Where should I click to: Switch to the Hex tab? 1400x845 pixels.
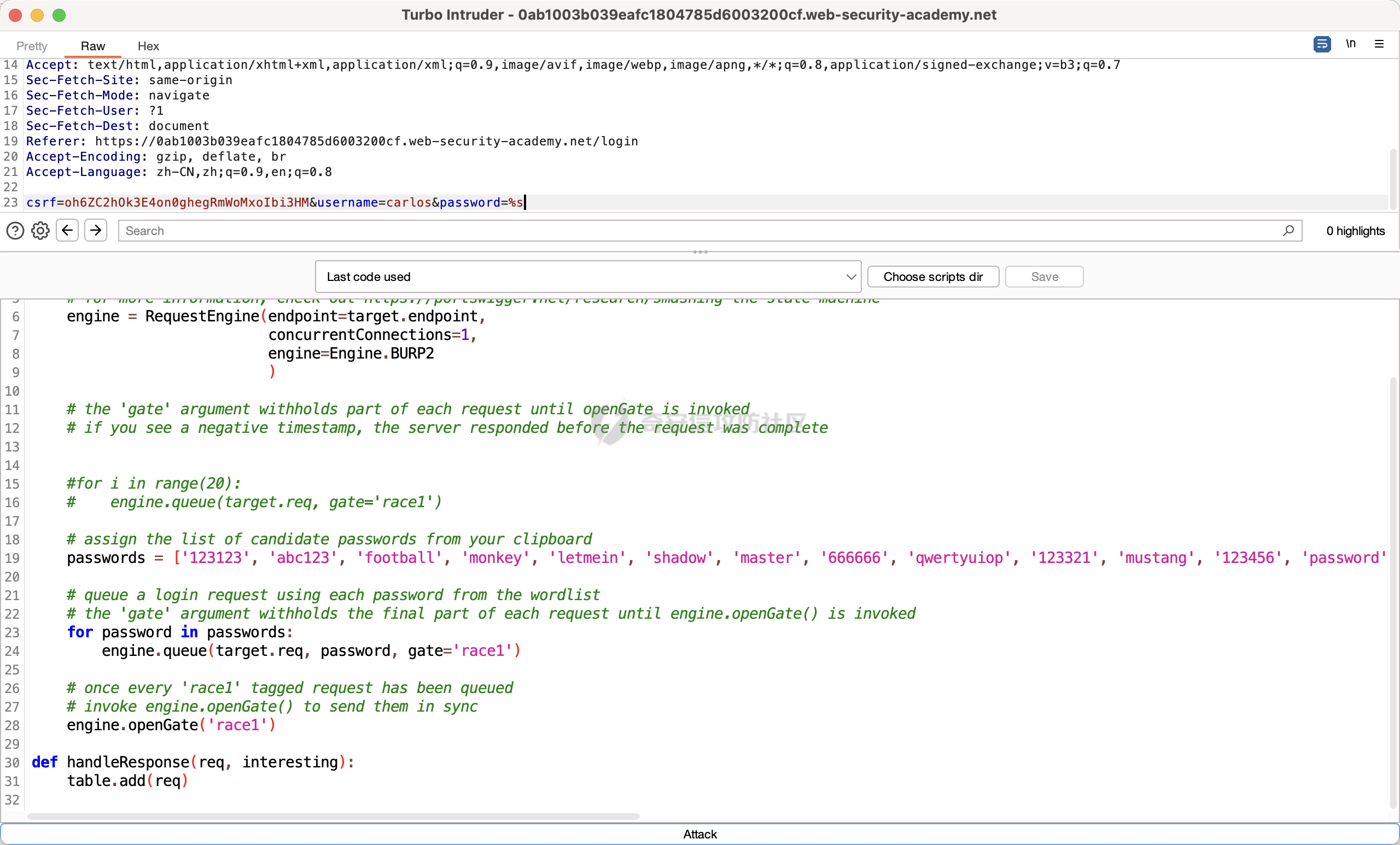(148, 46)
